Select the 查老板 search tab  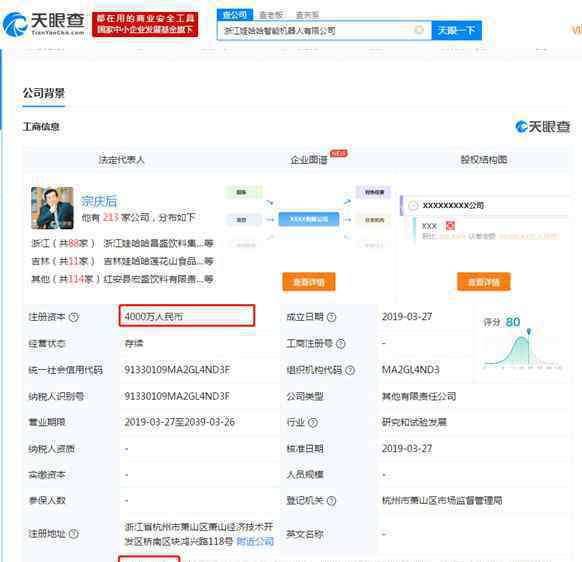[271, 15]
